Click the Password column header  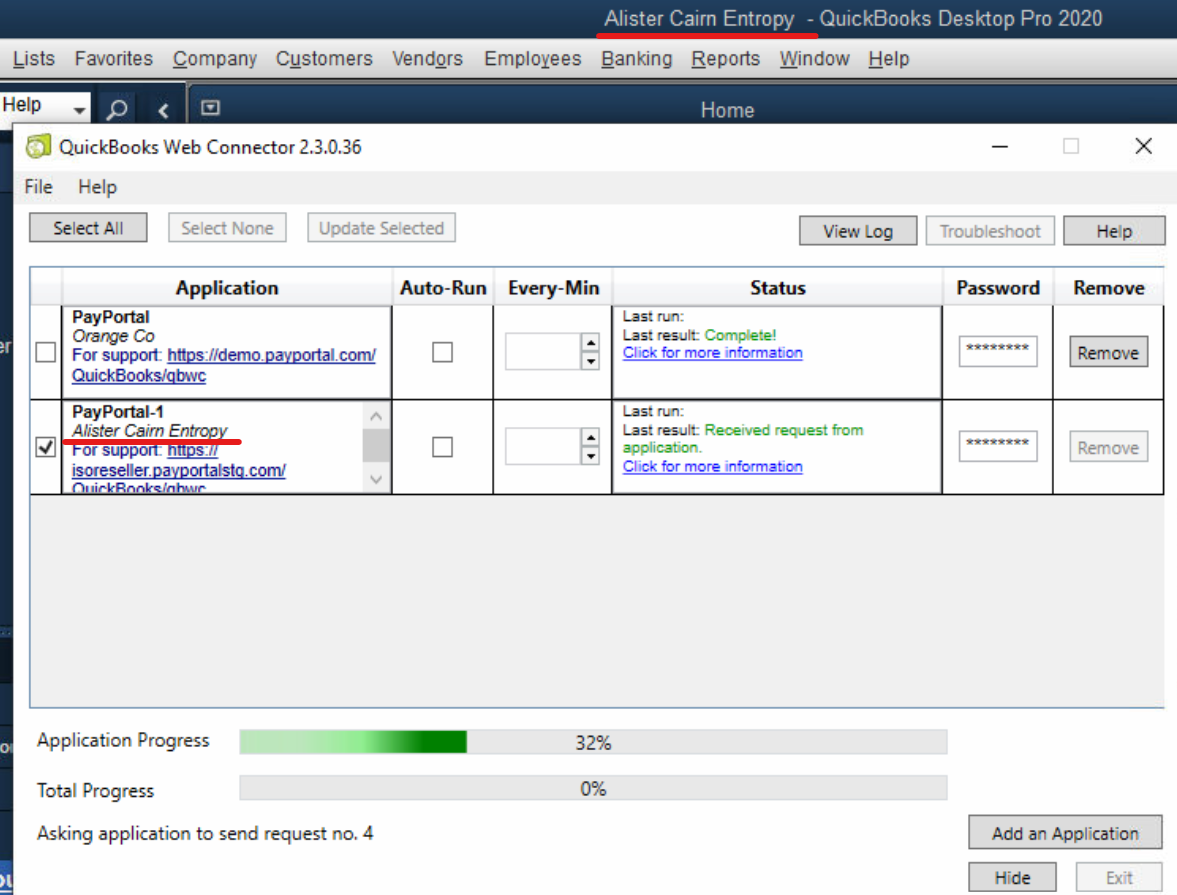tap(998, 288)
